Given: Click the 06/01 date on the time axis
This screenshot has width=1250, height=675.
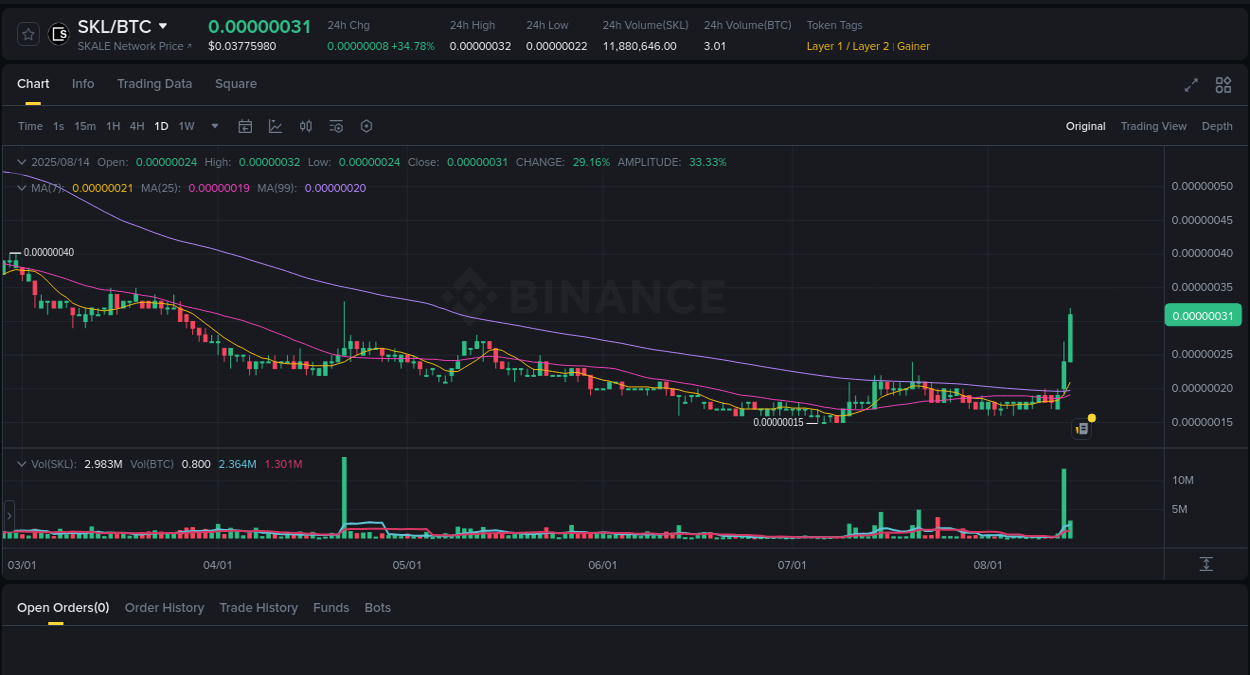Looking at the screenshot, I should pyautogui.click(x=602, y=565).
